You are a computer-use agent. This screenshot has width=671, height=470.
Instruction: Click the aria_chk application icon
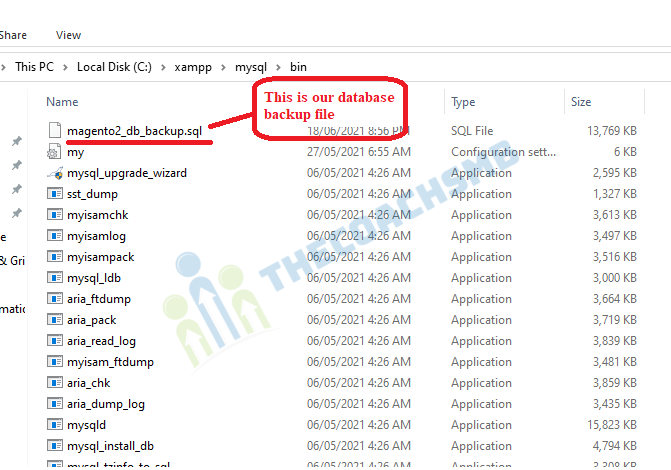tap(55, 382)
